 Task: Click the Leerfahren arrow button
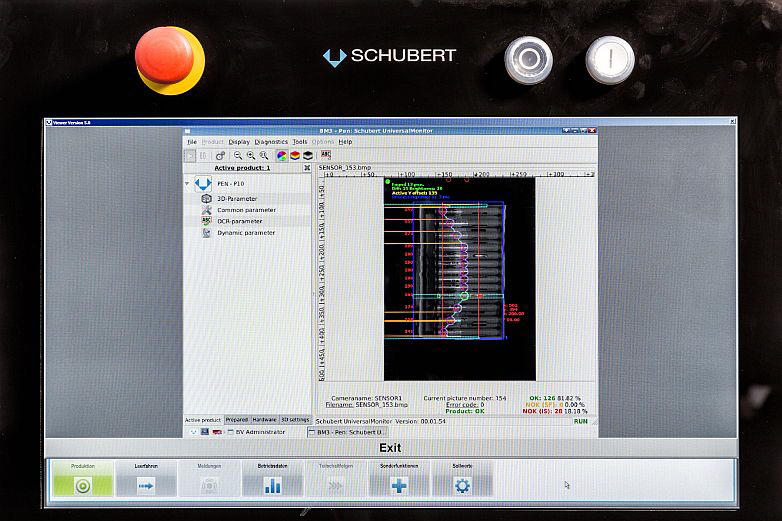[146, 479]
